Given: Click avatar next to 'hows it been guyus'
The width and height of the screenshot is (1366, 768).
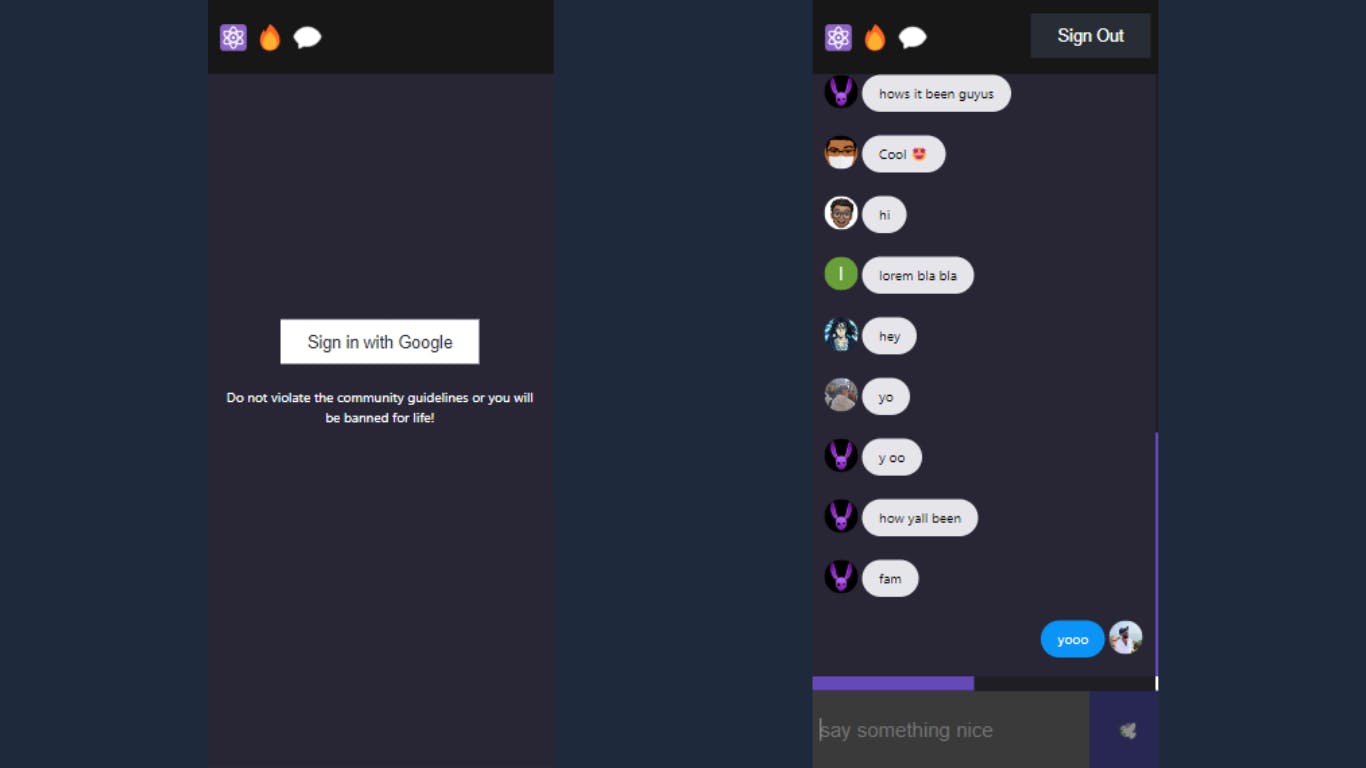Looking at the screenshot, I should (841, 92).
